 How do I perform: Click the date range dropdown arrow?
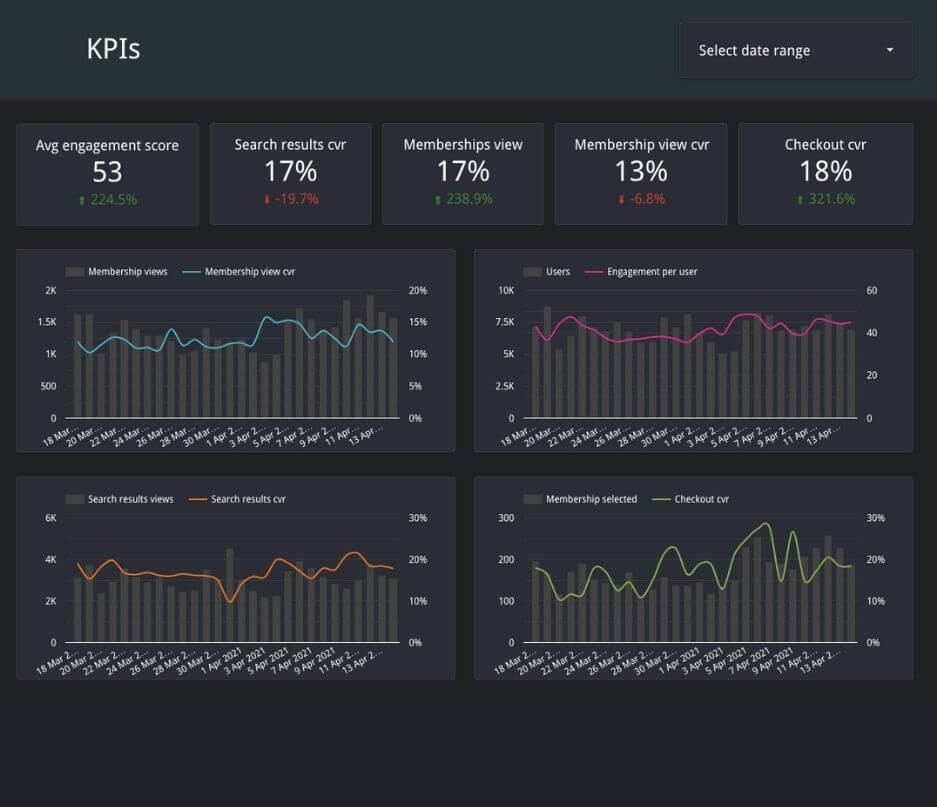coord(890,50)
